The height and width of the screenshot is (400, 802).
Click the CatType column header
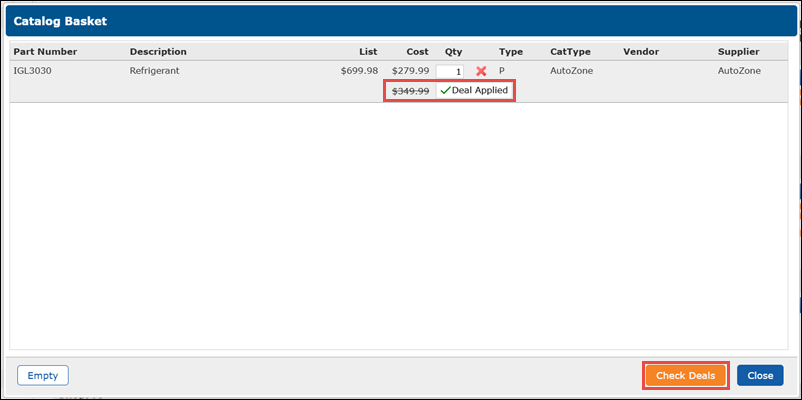pyautogui.click(x=571, y=51)
